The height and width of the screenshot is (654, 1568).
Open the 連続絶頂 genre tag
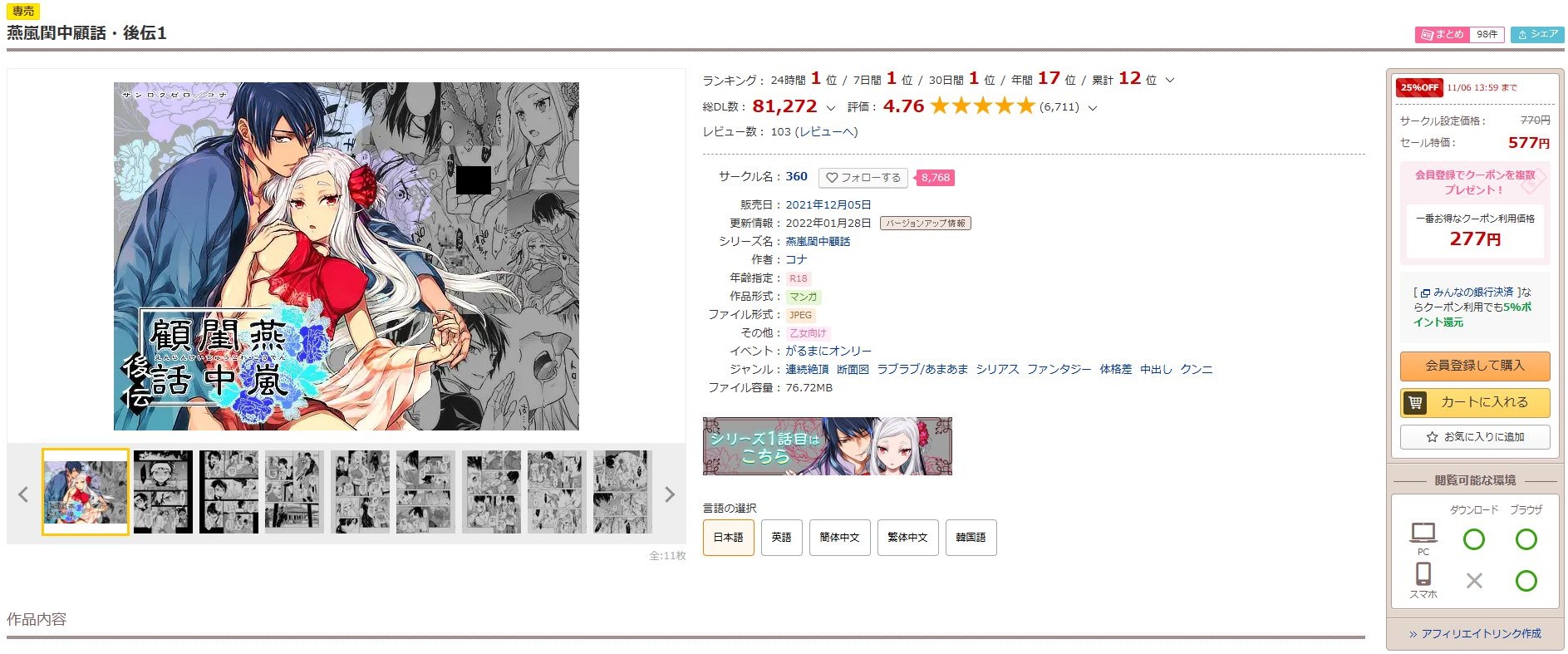tap(807, 370)
